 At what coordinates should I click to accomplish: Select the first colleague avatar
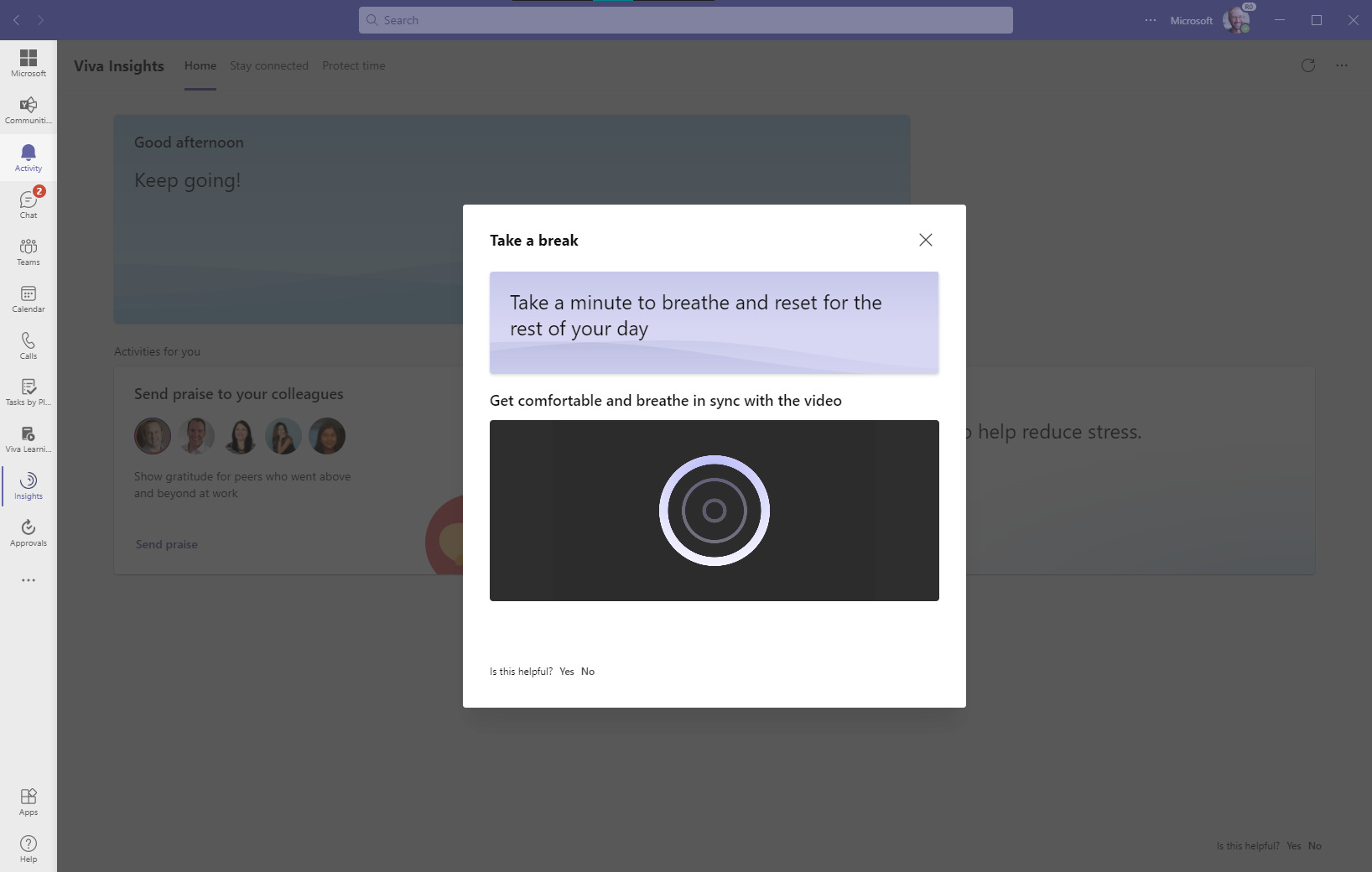coord(153,436)
